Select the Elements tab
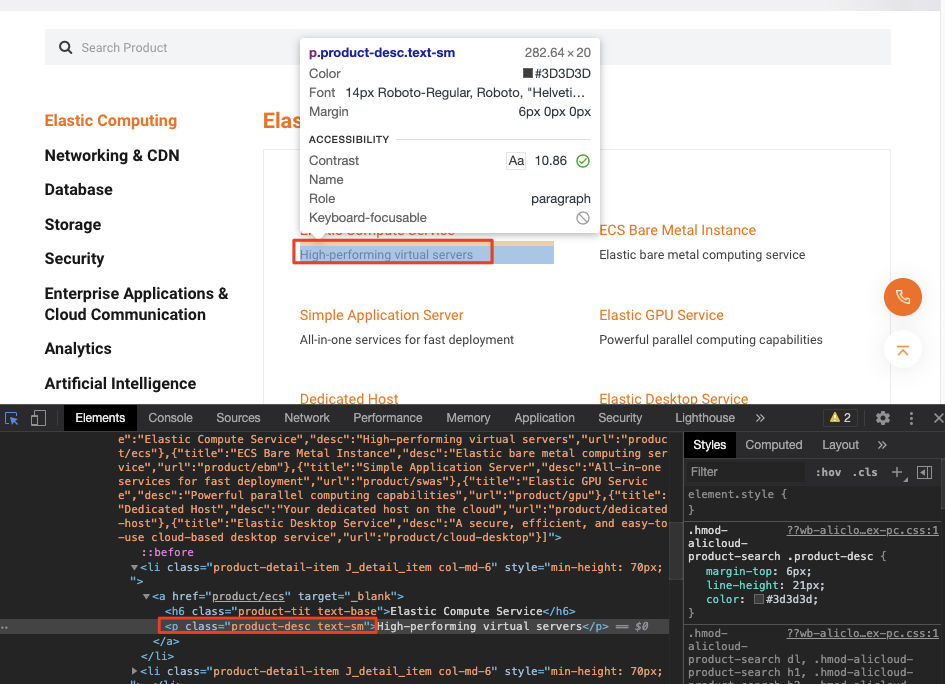The width and height of the screenshot is (945, 684). click(x=100, y=418)
